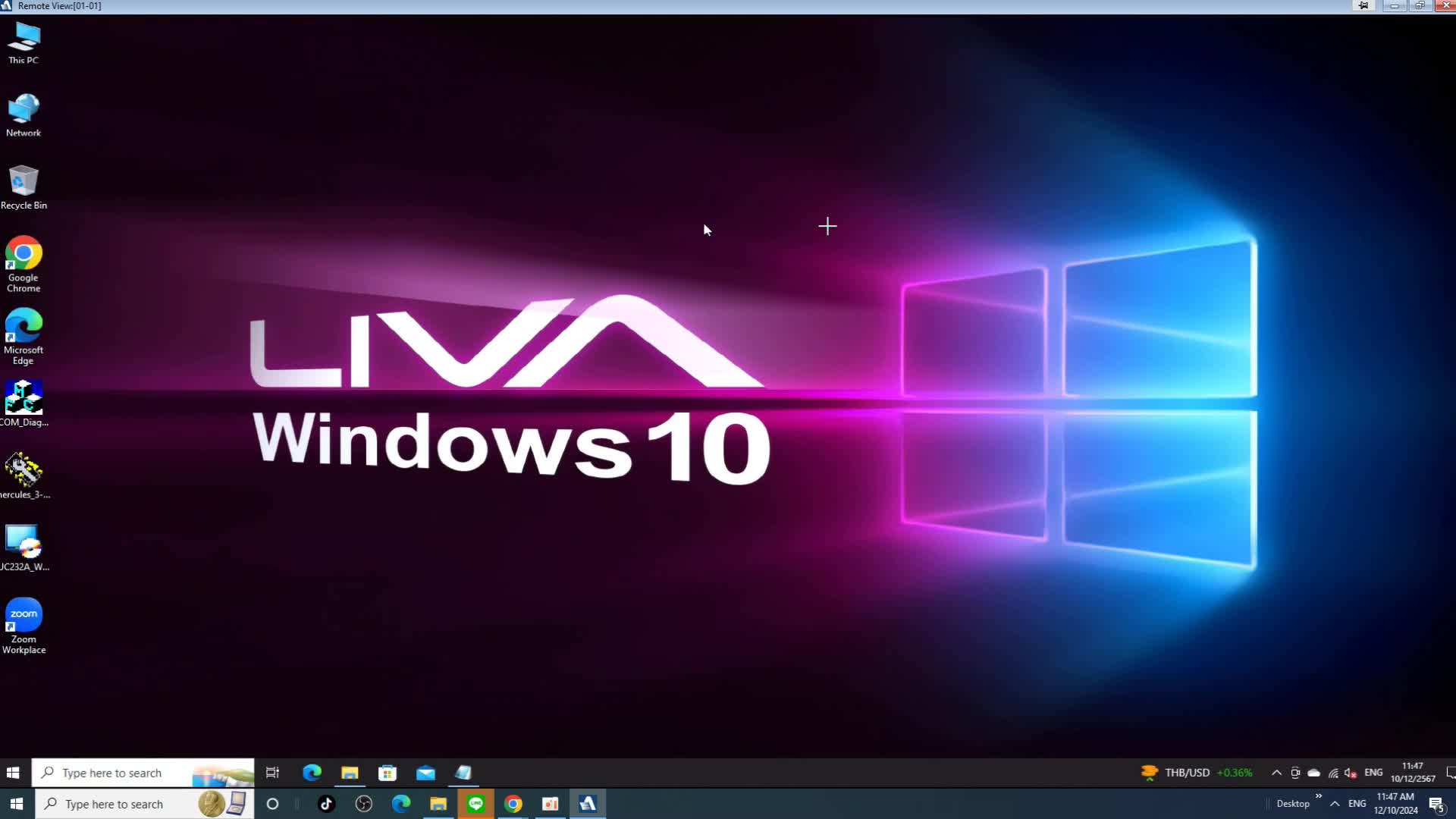Open Cortana circle on local taskbar
The image size is (1456, 819).
(273, 804)
